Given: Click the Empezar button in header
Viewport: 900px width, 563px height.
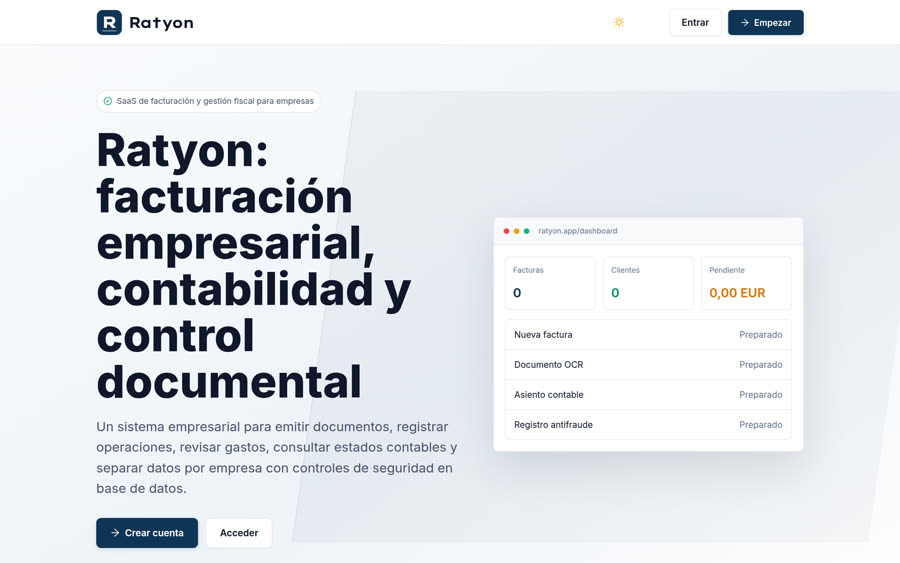Looking at the screenshot, I should [x=766, y=22].
